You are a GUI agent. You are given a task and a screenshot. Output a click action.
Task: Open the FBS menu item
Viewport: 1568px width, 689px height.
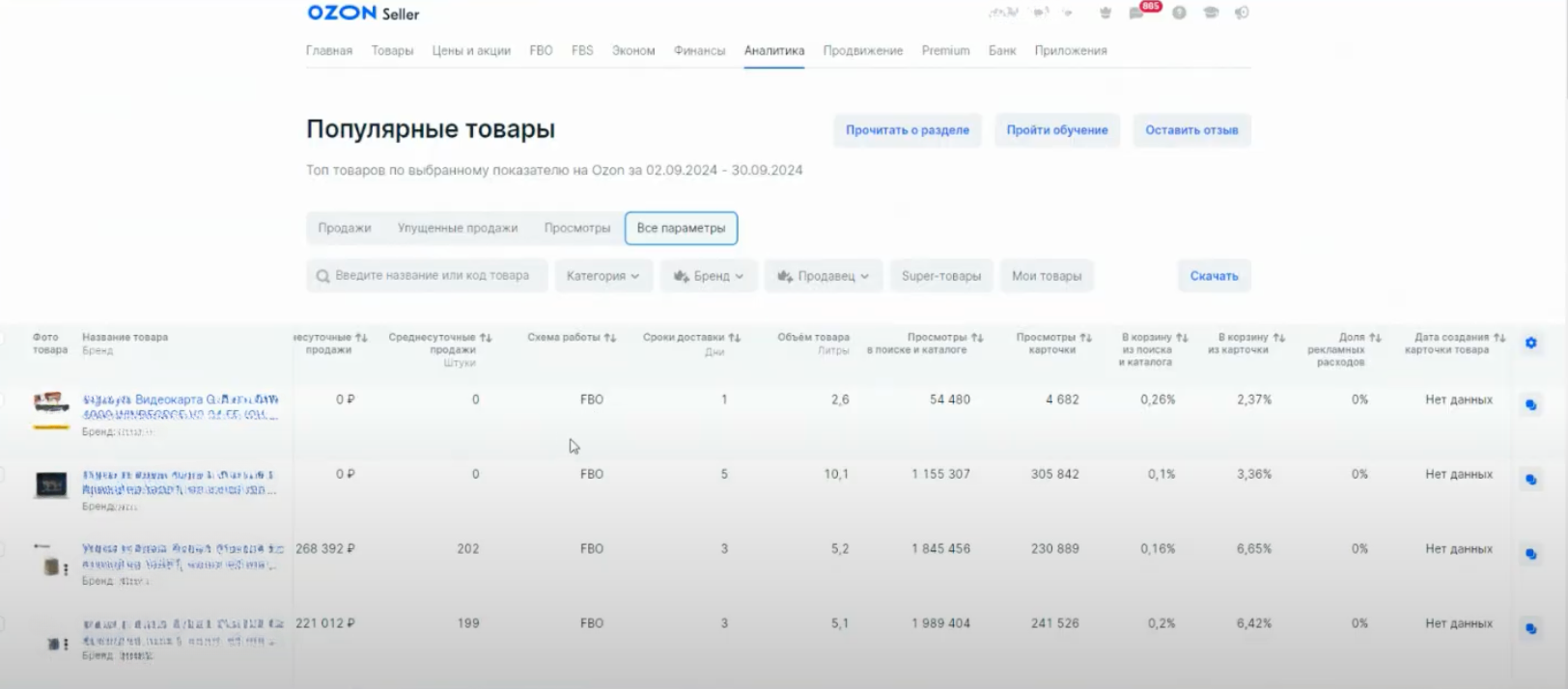(582, 50)
